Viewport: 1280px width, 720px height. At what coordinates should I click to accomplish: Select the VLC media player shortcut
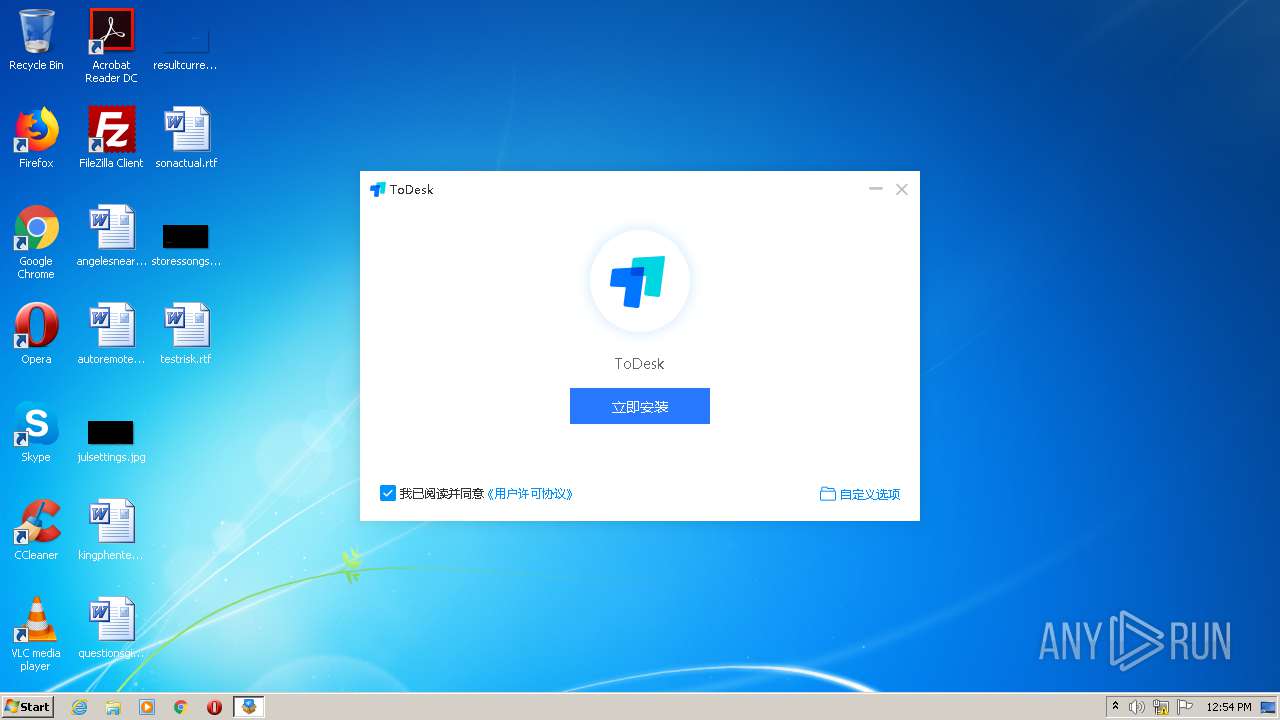(x=36, y=634)
